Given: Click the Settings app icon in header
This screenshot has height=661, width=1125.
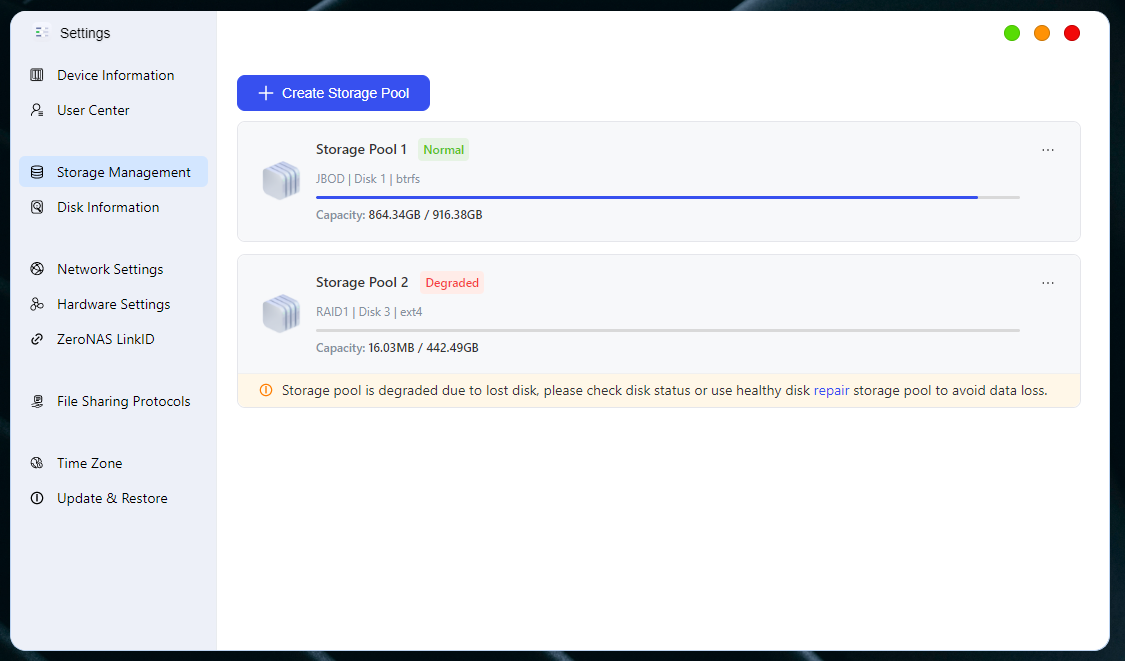Looking at the screenshot, I should pos(42,32).
